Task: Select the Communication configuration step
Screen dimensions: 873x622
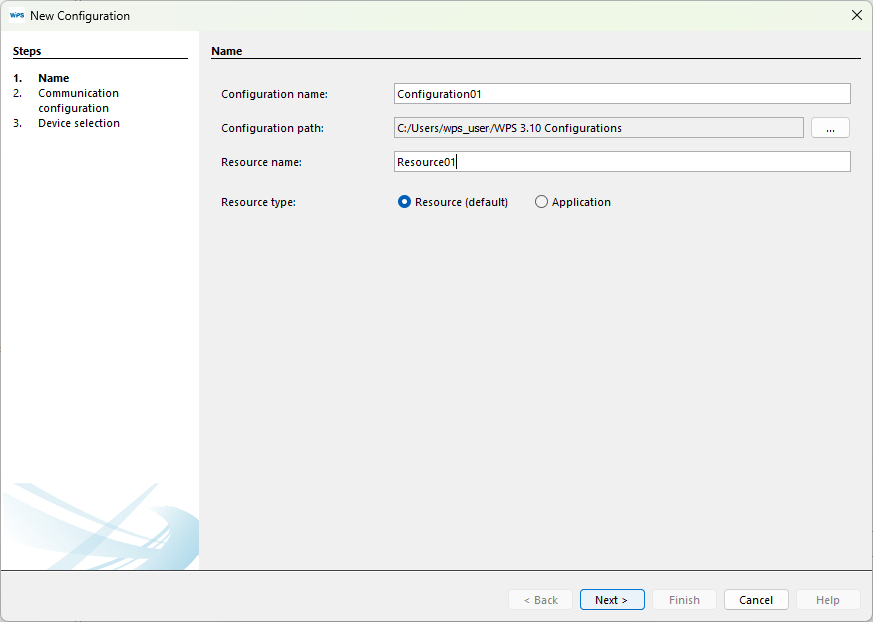Action: point(78,100)
